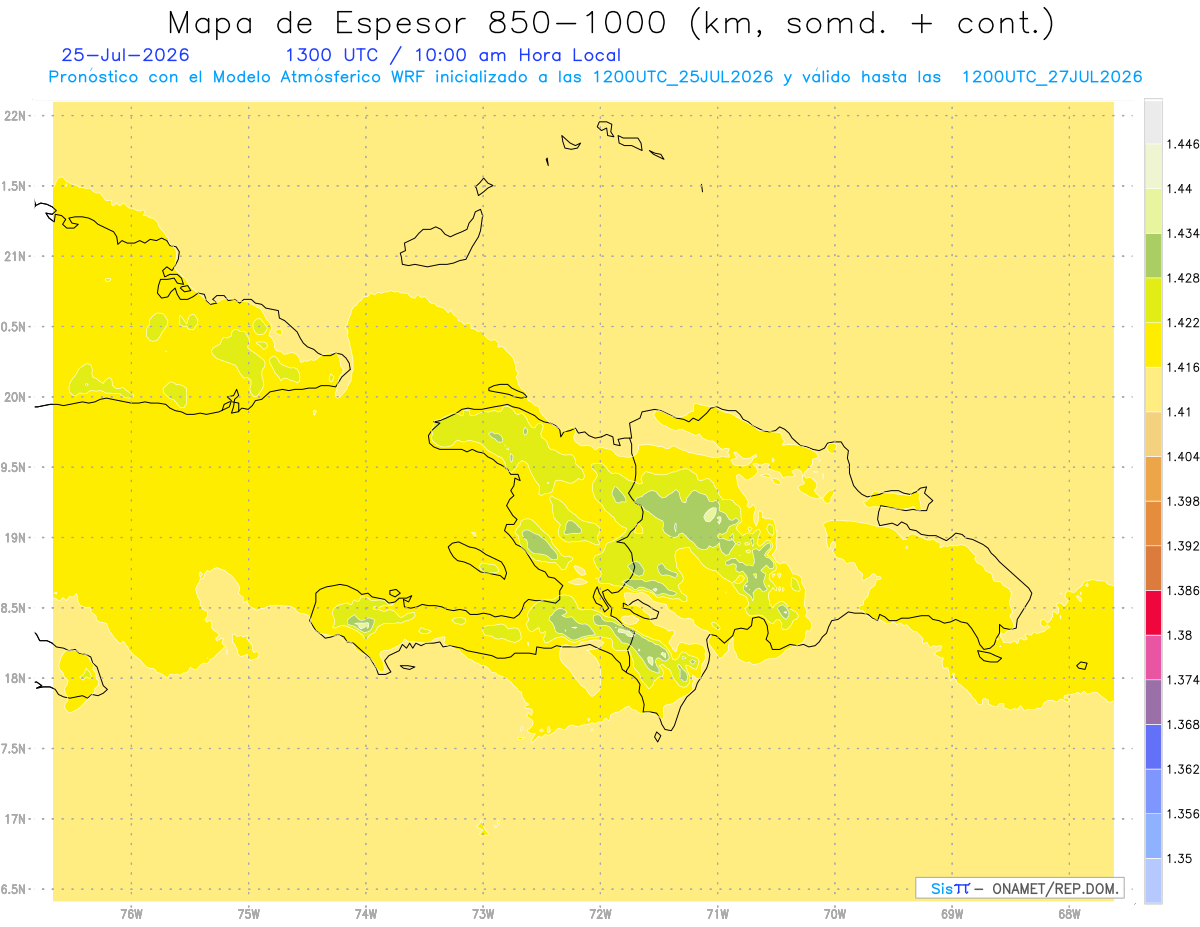Click the 76W longitude label

[131, 913]
